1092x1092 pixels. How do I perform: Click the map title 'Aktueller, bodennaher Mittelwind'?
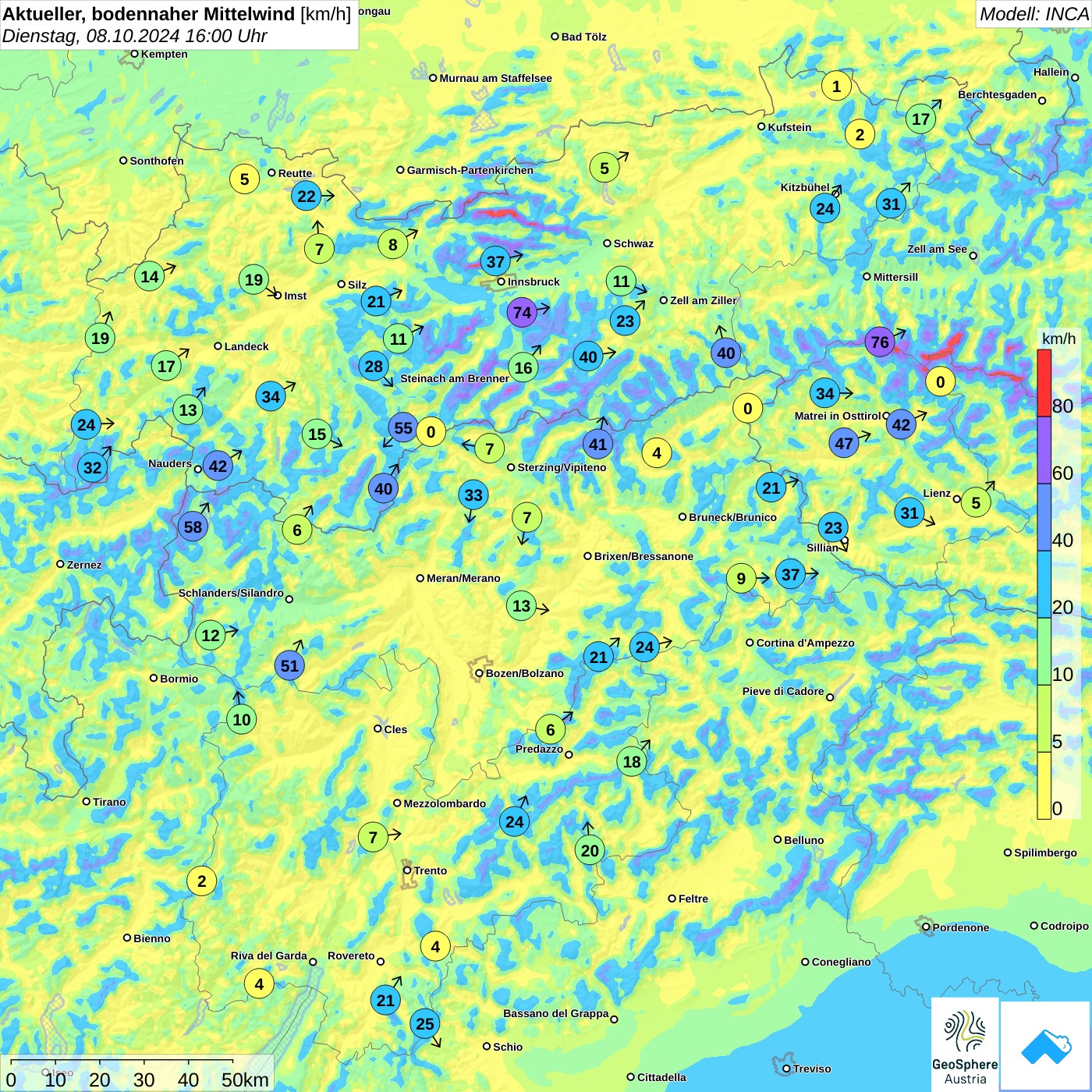coord(150,14)
